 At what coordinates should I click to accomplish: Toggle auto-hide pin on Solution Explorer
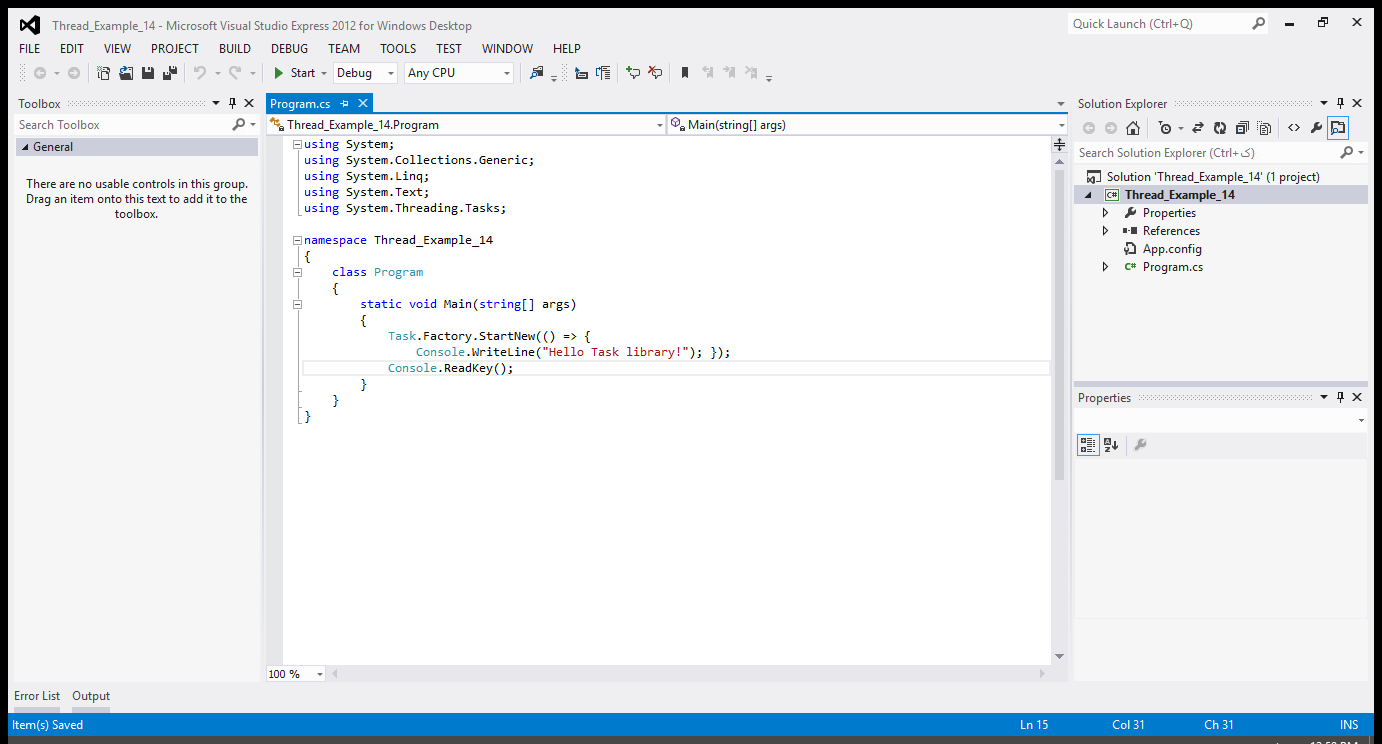[x=1341, y=103]
